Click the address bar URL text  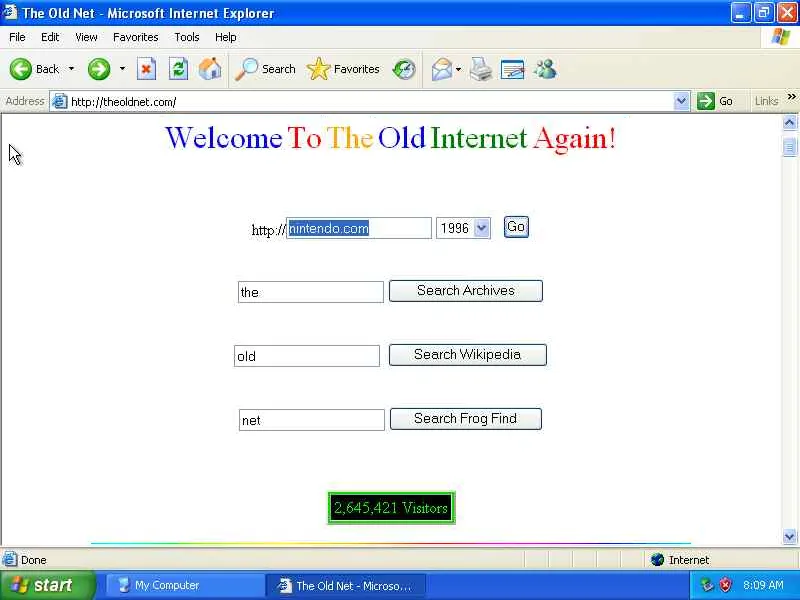pyautogui.click(x=124, y=102)
